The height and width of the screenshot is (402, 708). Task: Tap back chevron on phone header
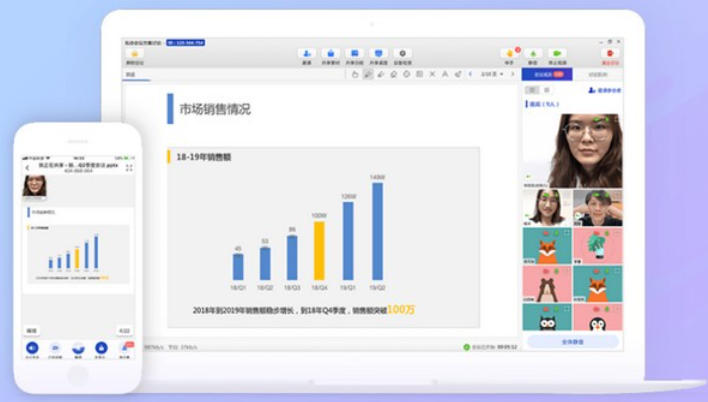point(27,168)
